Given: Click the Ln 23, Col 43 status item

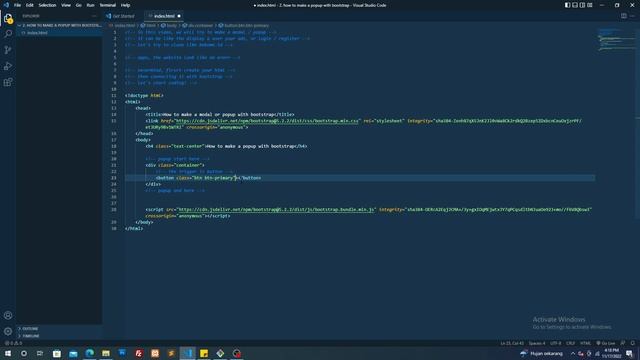Looking at the screenshot, I should 512,343.
